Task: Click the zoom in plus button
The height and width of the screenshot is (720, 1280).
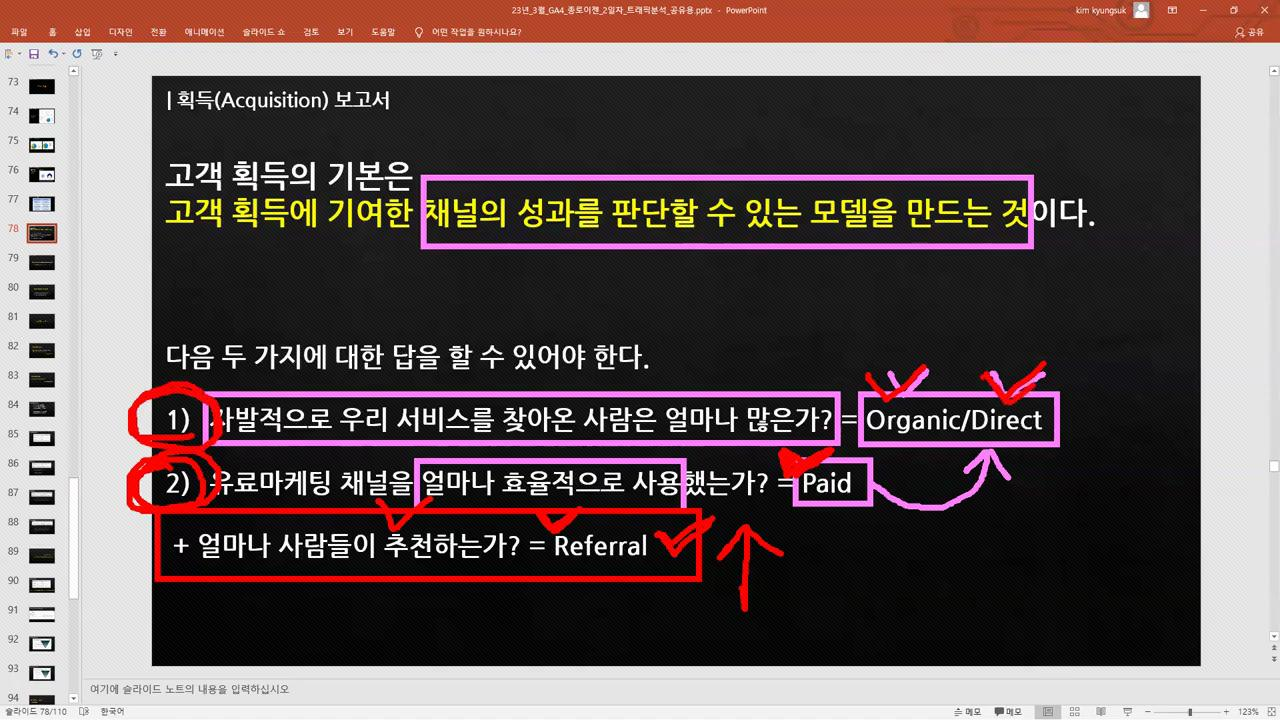Action: point(1226,712)
